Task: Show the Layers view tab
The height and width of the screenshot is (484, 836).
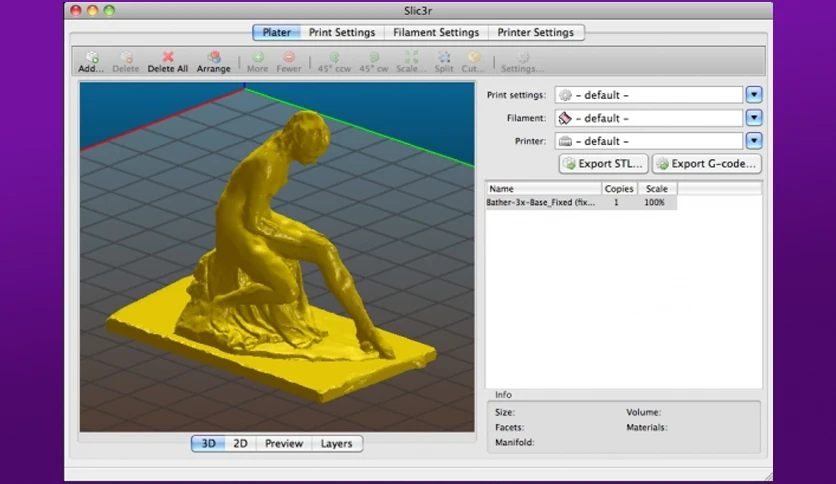Action: (x=336, y=443)
